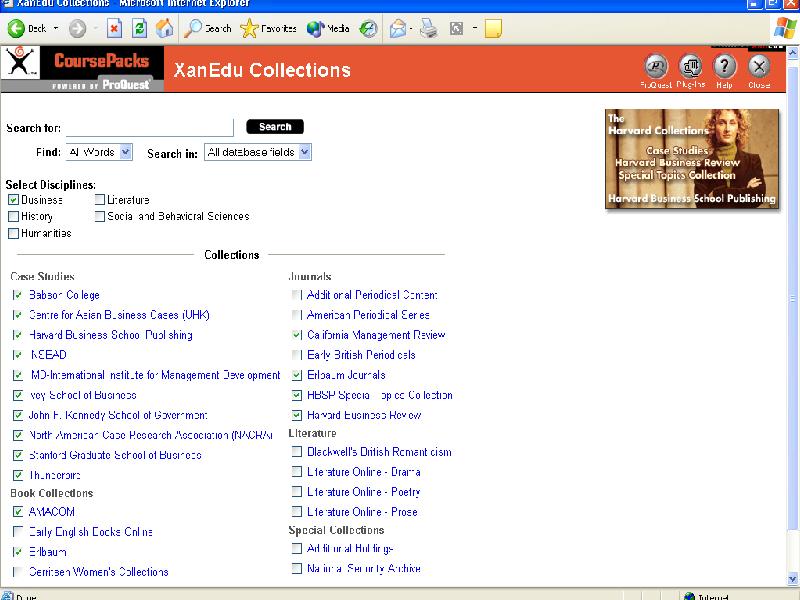Viewport: 800px width, 600px height.
Task: Click the grey Edit icon next to the printer
Action: pos(456,29)
